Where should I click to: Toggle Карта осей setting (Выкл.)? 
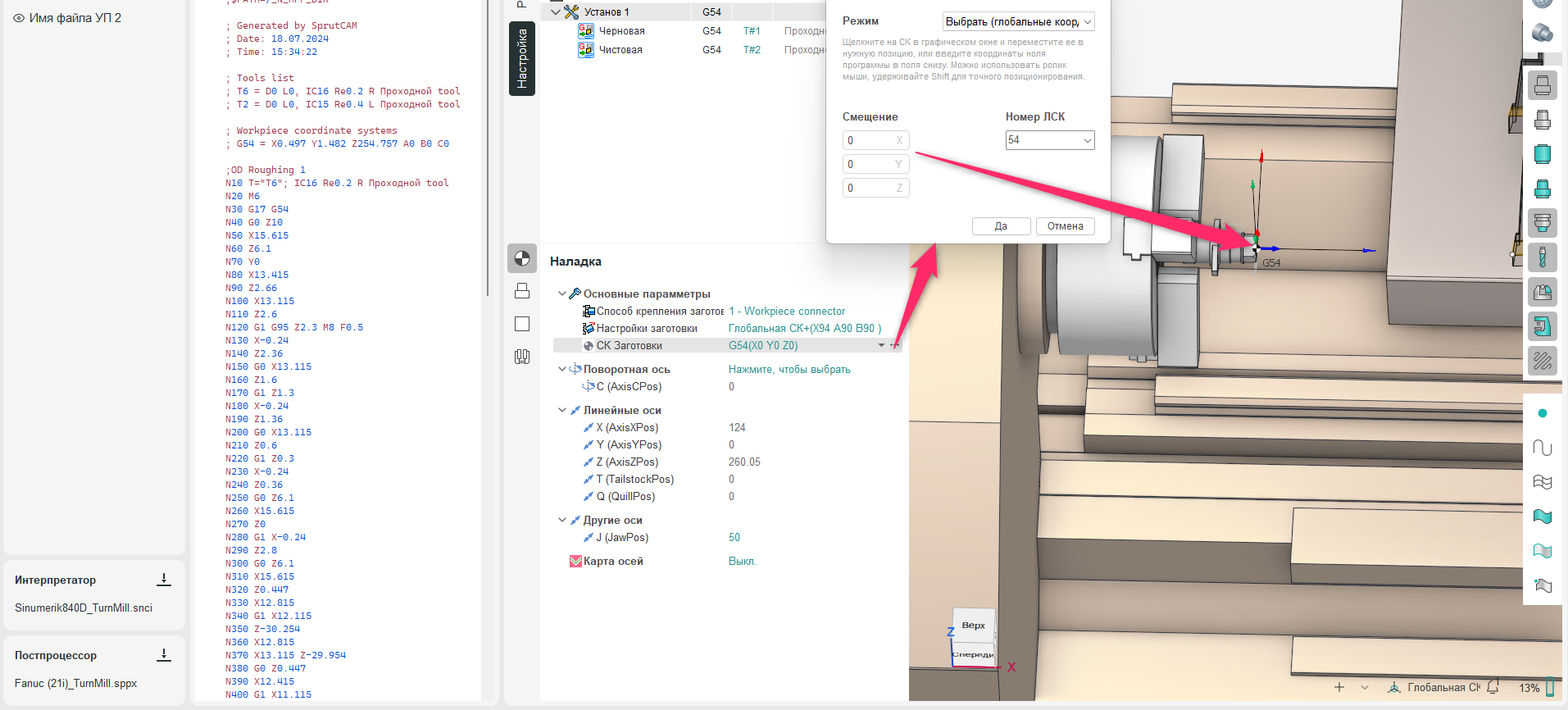point(742,562)
